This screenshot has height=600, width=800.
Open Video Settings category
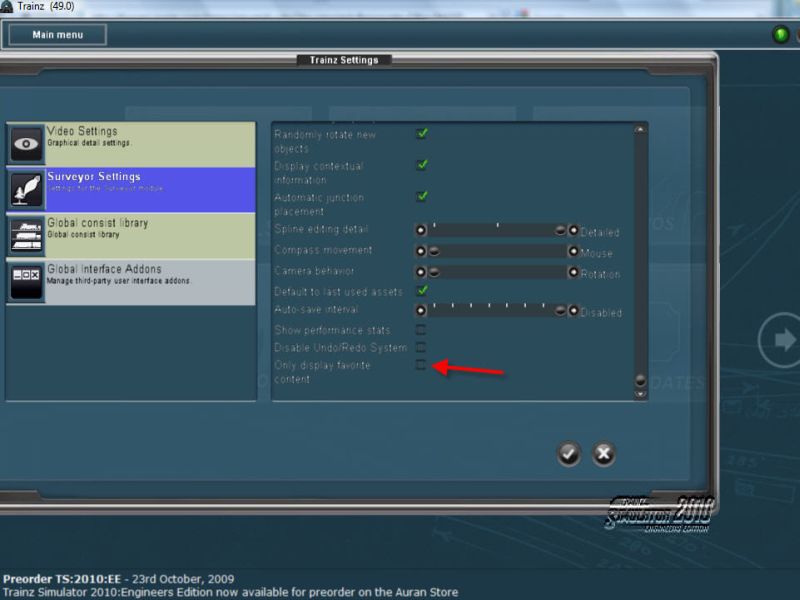tap(131, 144)
